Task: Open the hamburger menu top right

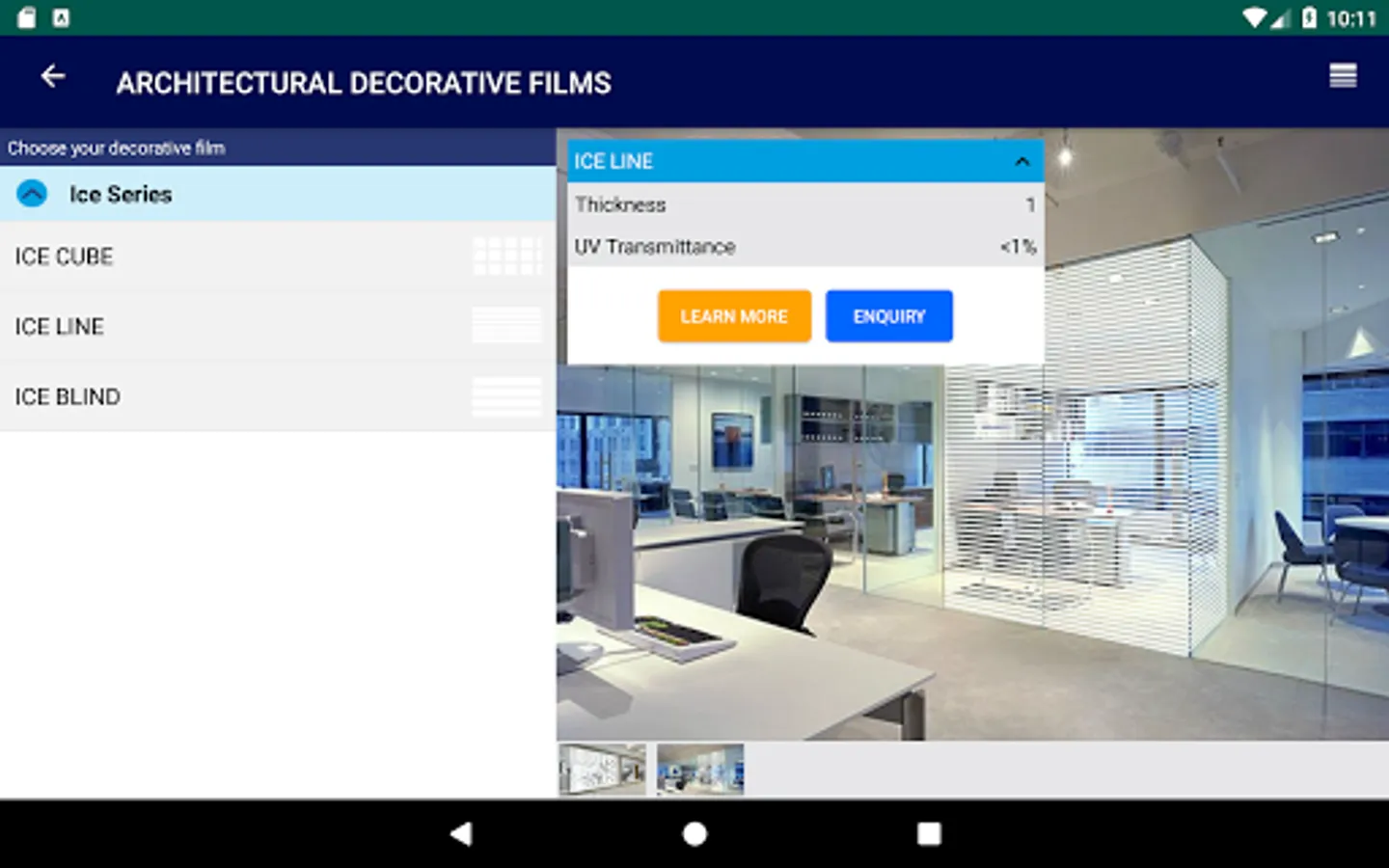Action: tap(1343, 74)
